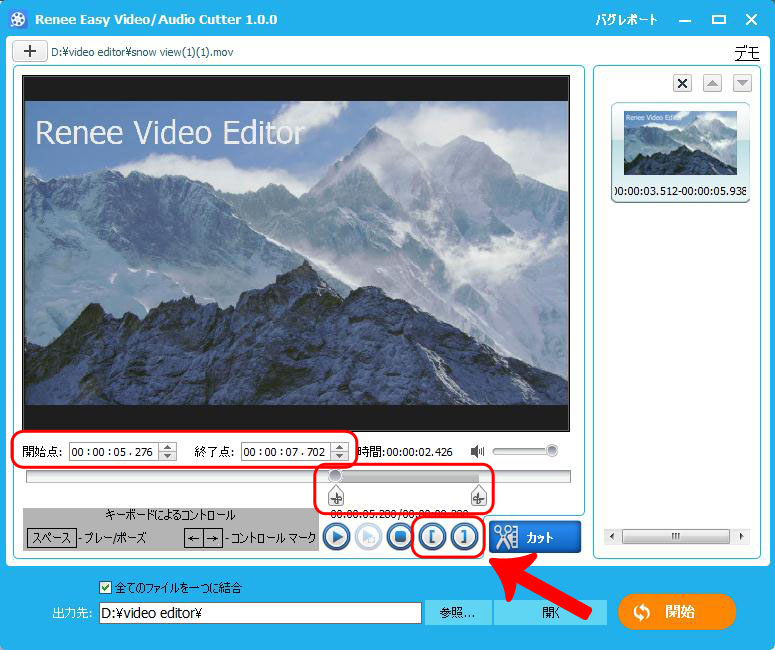Minimize the Renee Cutter window
The width and height of the screenshot is (775, 650).
(685, 20)
